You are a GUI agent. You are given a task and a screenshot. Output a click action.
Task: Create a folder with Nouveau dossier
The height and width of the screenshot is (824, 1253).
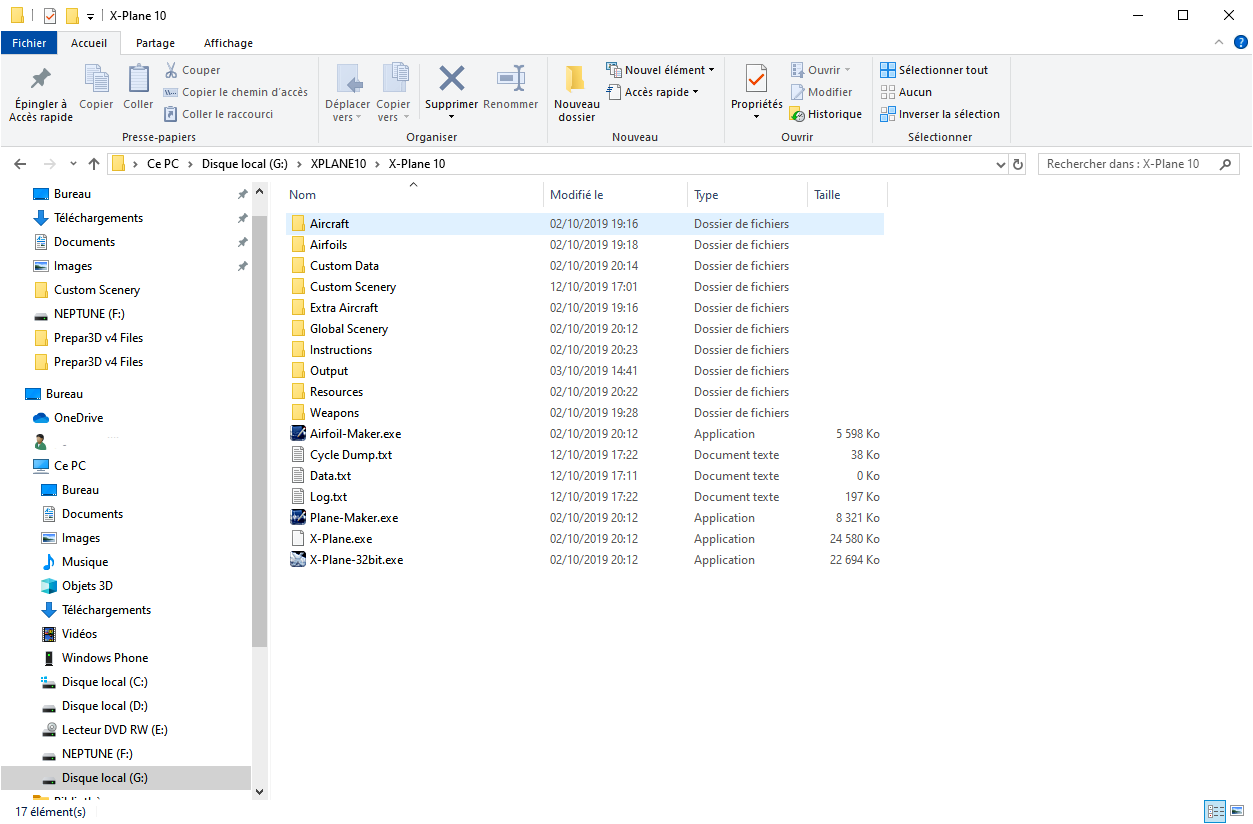click(x=576, y=93)
